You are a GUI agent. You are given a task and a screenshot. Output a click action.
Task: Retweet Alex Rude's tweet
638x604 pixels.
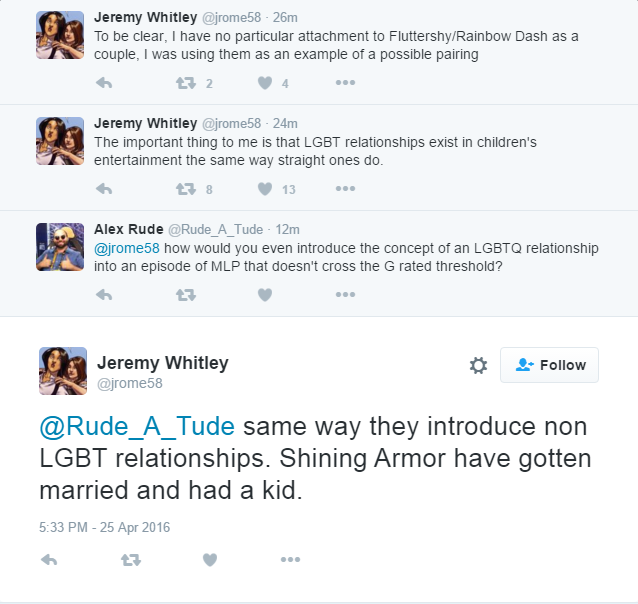coord(185,294)
